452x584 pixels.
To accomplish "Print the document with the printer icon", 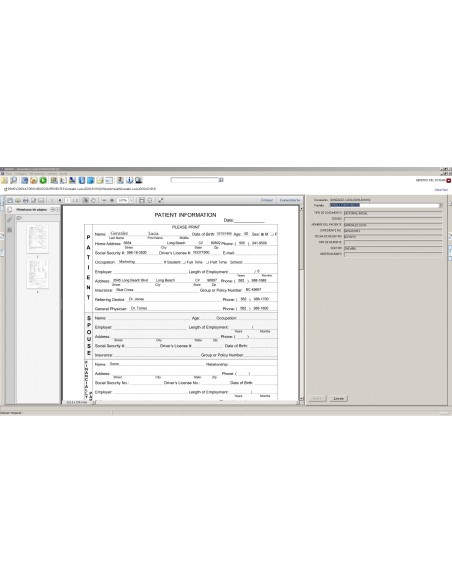I will click(x=26, y=200).
